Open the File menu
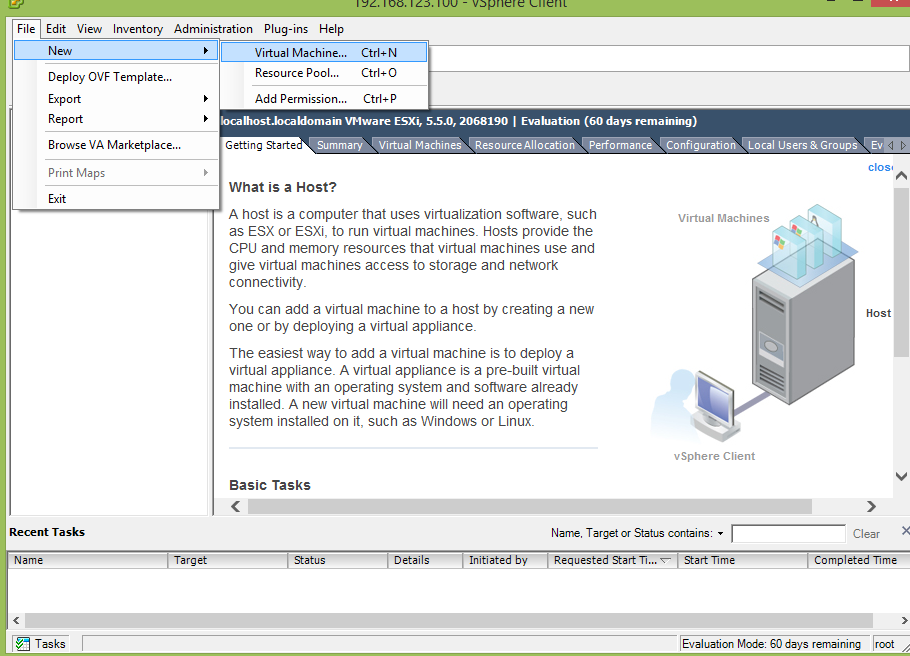The image size is (910, 656). point(26,29)
